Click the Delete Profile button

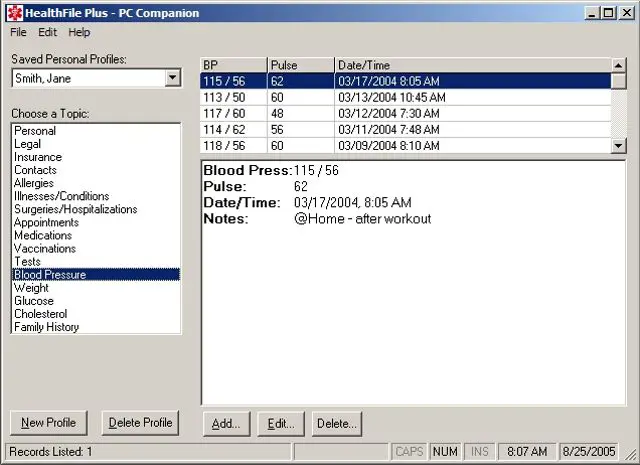pos(141,423)
